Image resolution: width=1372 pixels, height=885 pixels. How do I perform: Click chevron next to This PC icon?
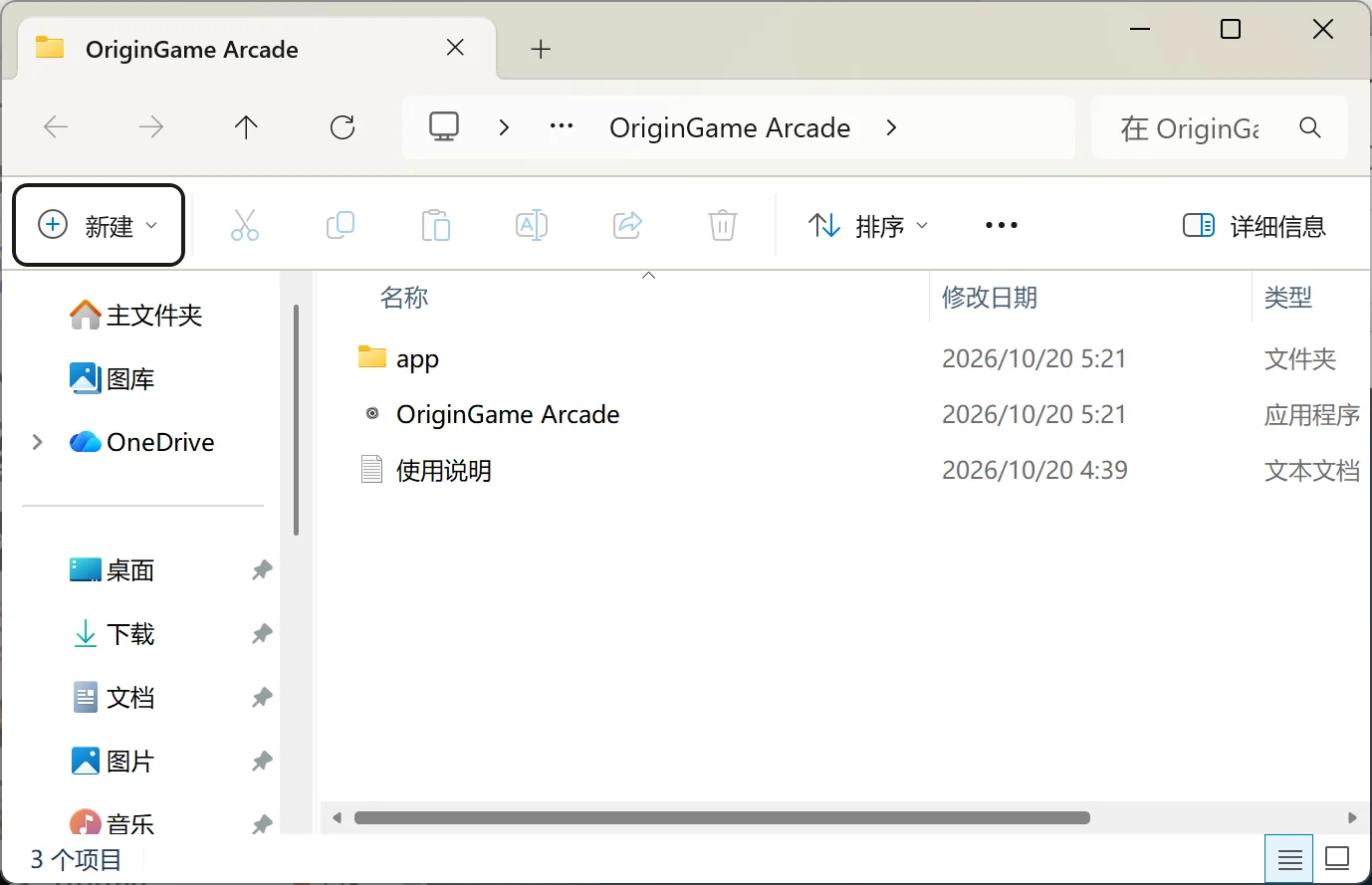(x=504, y=127)
